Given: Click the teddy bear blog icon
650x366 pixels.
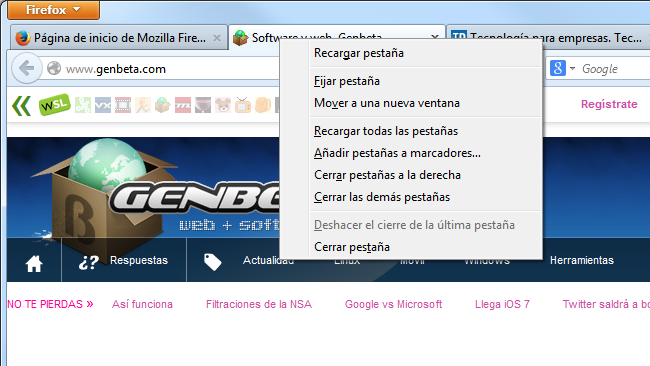Looking at the screenshot, I should [x=223, y=105].
